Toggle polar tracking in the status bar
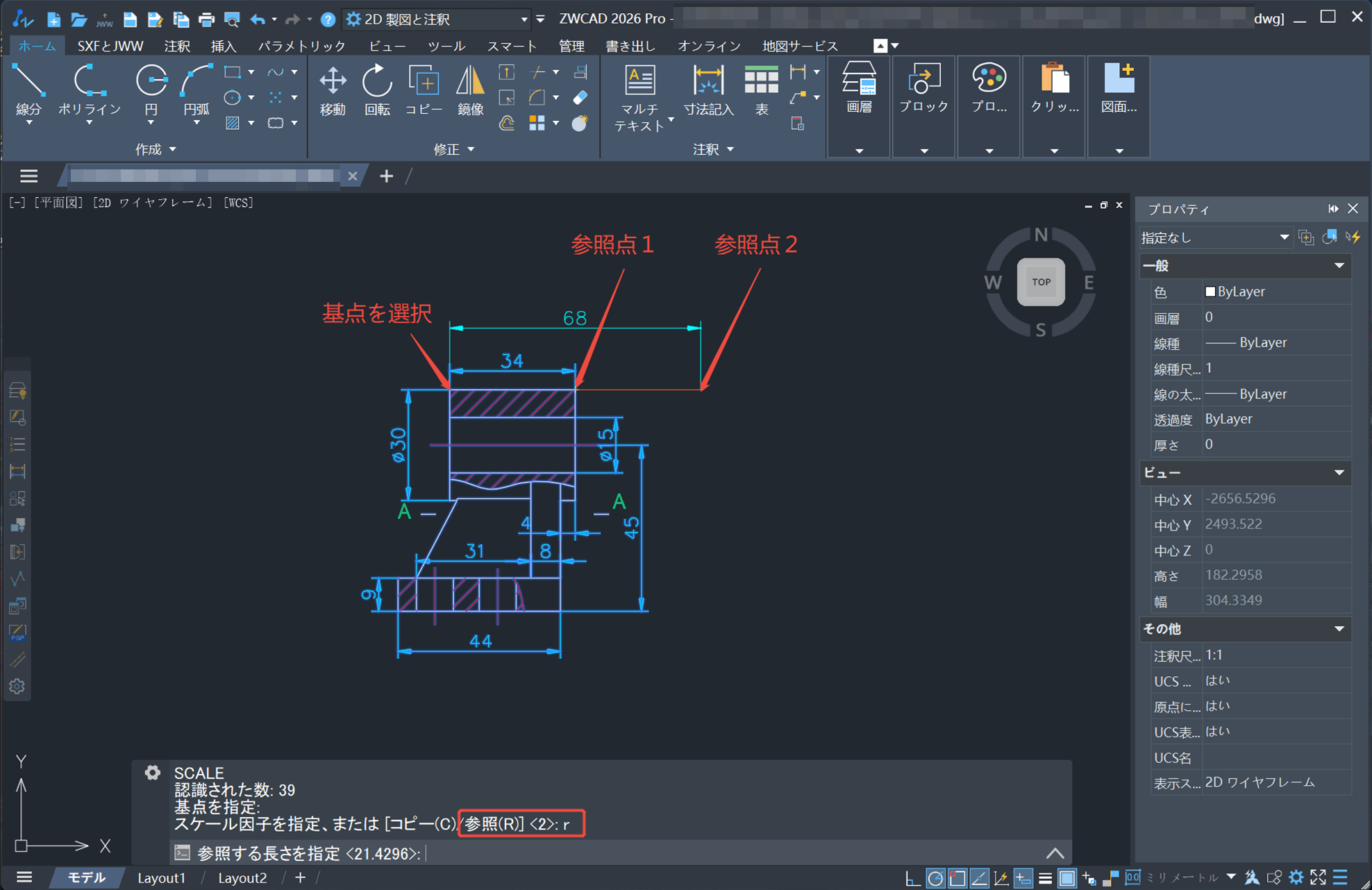 [935, 878]
